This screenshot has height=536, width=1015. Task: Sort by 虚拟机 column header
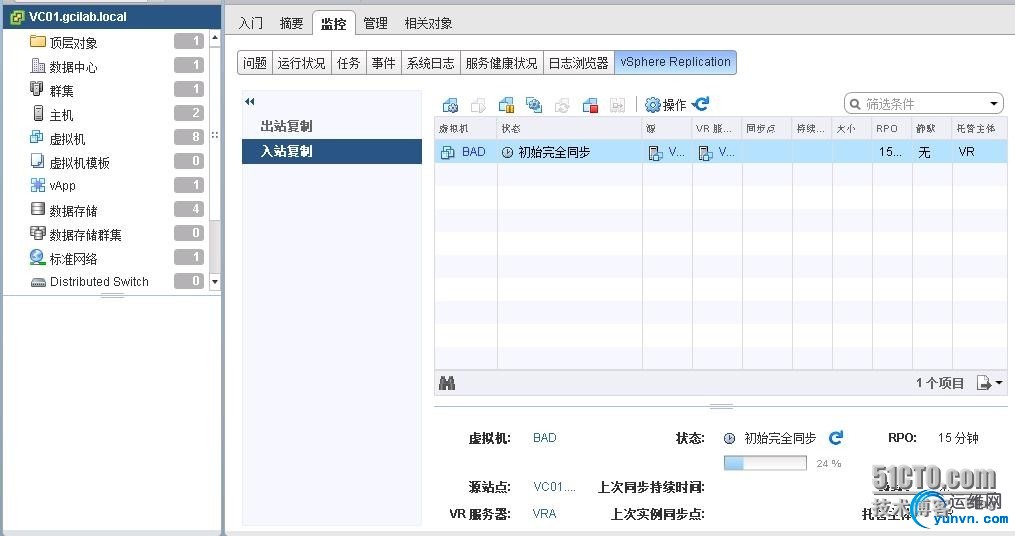coord(465,128)
